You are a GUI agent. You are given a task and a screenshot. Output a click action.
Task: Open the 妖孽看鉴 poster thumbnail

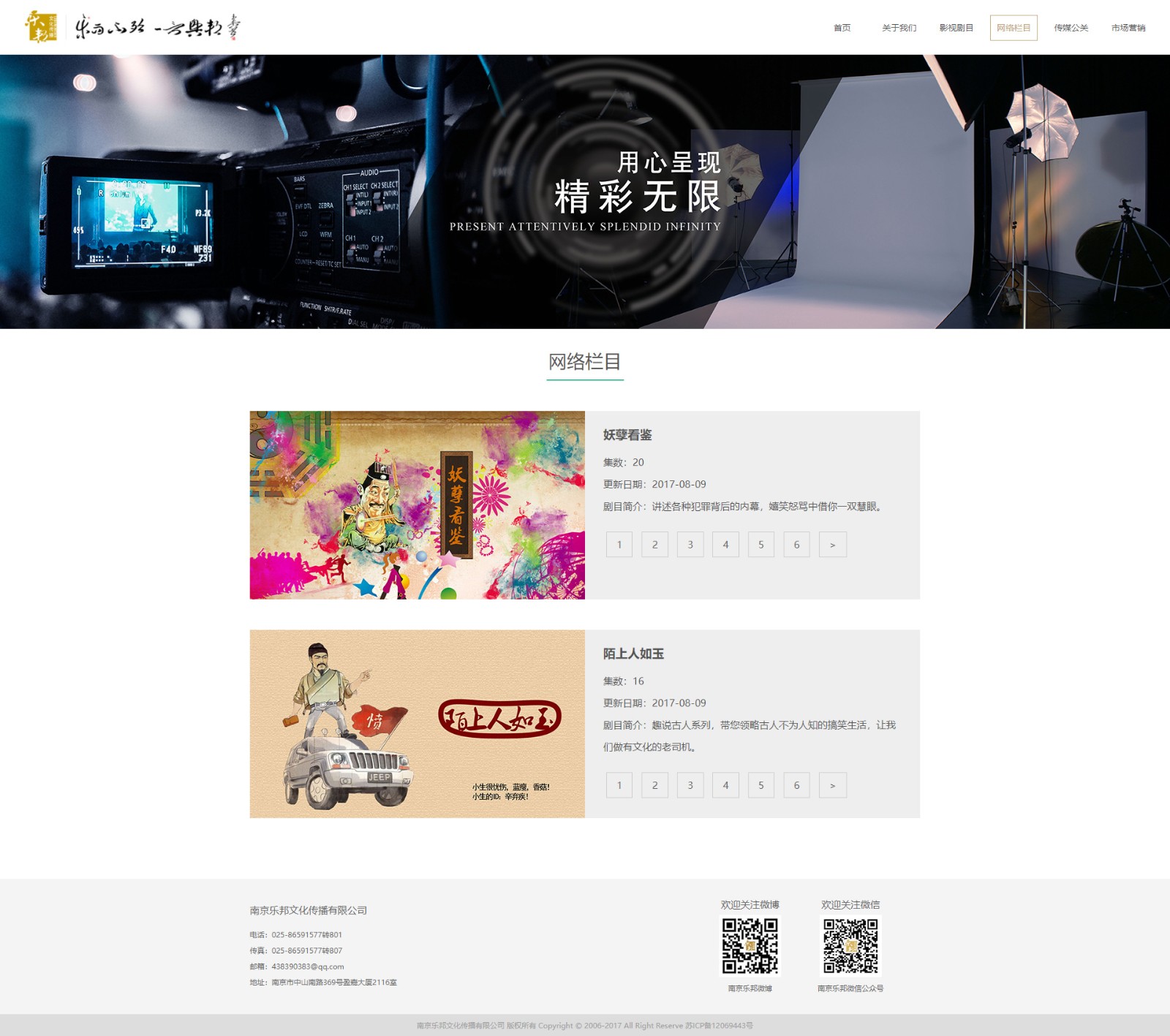pyautogui.click(x=417, y=505)
